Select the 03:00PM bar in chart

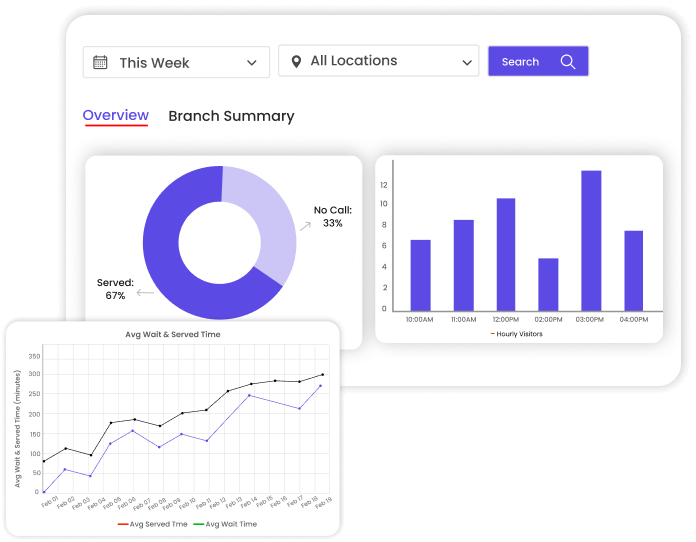tap(591, 240)
